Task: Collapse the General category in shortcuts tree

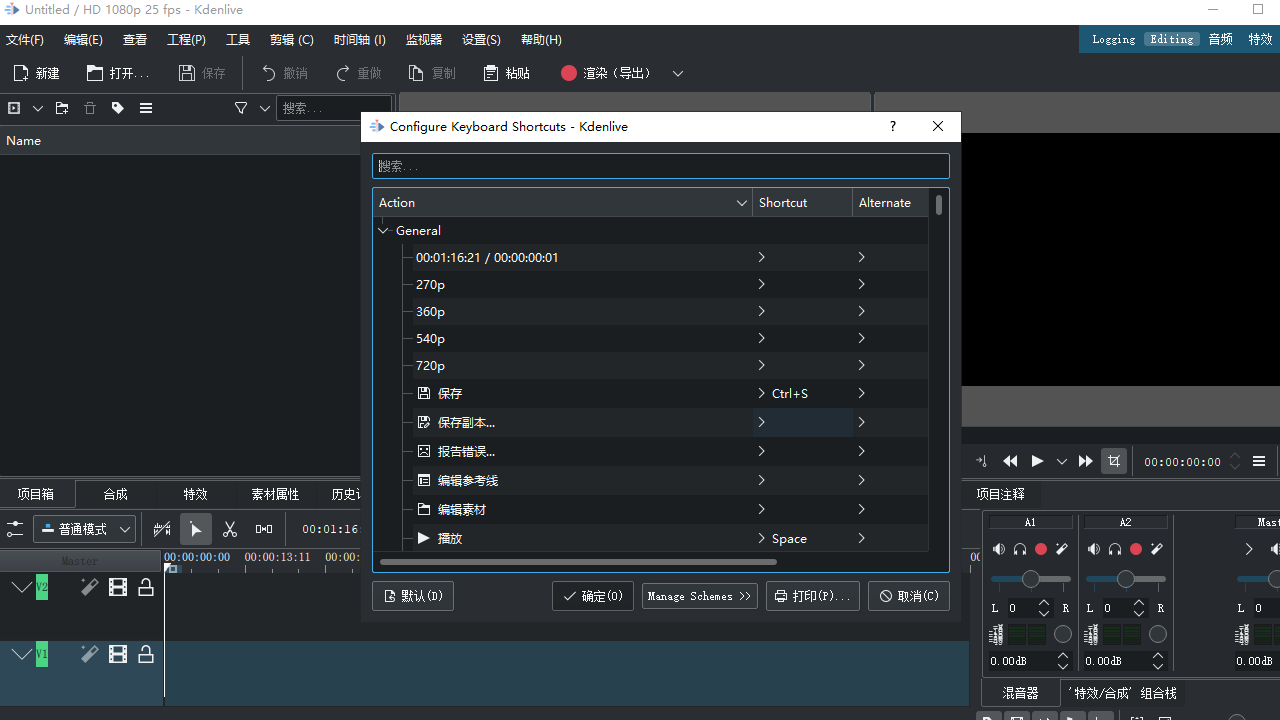Action: tap(384, 231)
